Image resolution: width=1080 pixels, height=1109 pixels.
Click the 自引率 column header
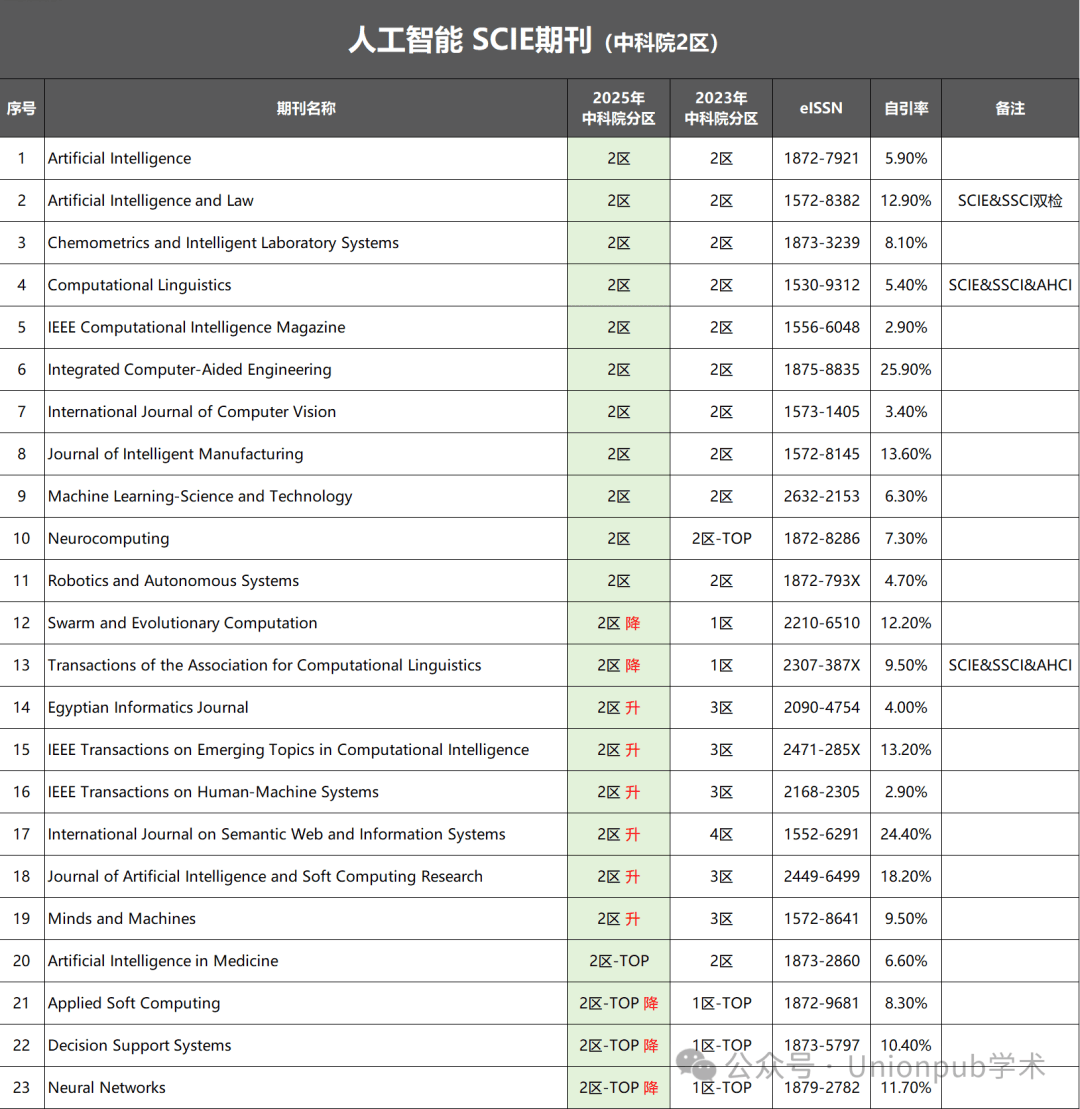pos(905,108)
